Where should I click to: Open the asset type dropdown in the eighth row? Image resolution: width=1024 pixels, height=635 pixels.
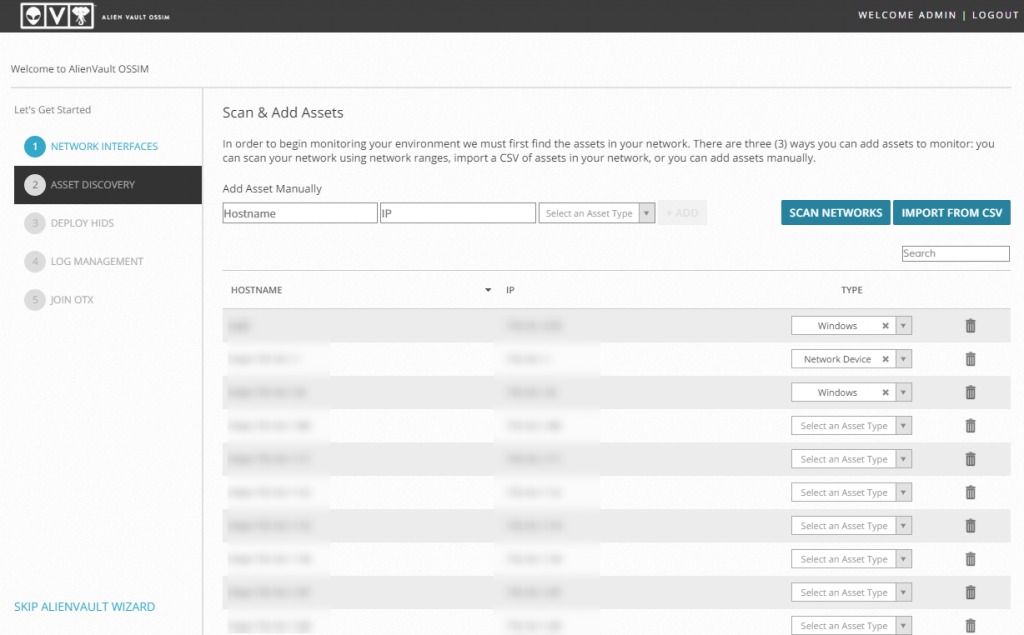pos(852,559)
